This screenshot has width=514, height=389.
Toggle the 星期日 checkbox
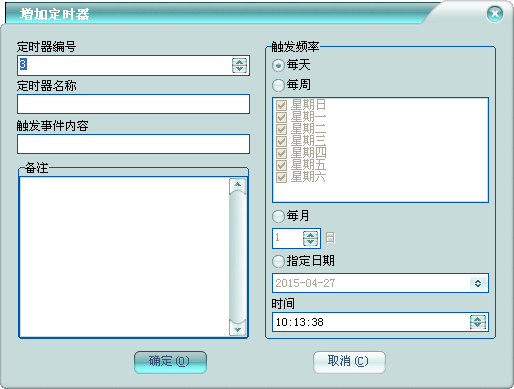(281, 105)
